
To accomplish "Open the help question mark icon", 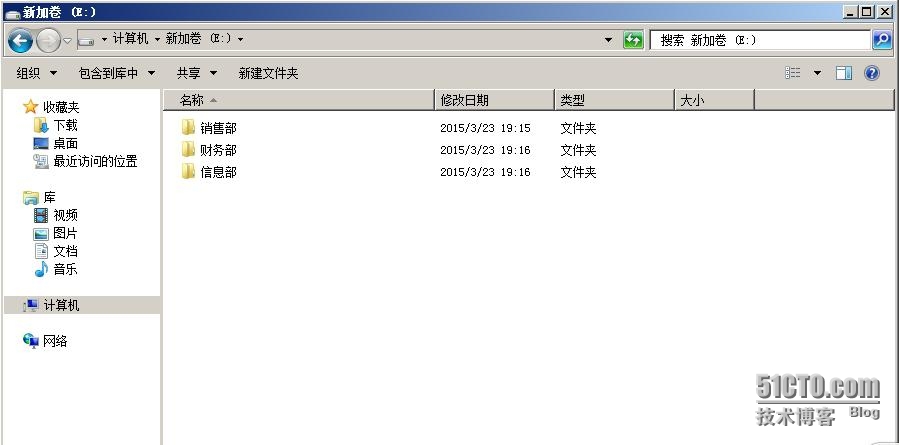I will coord(871,73).
